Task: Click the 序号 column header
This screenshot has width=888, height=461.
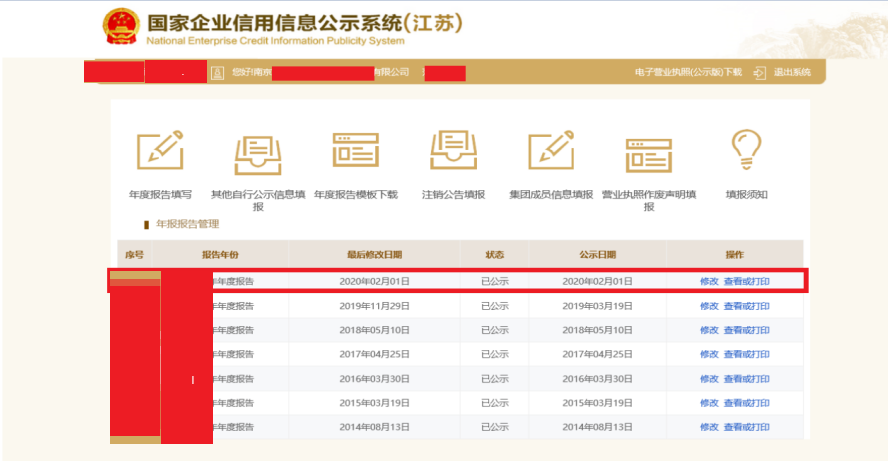Action: [134, 254]
